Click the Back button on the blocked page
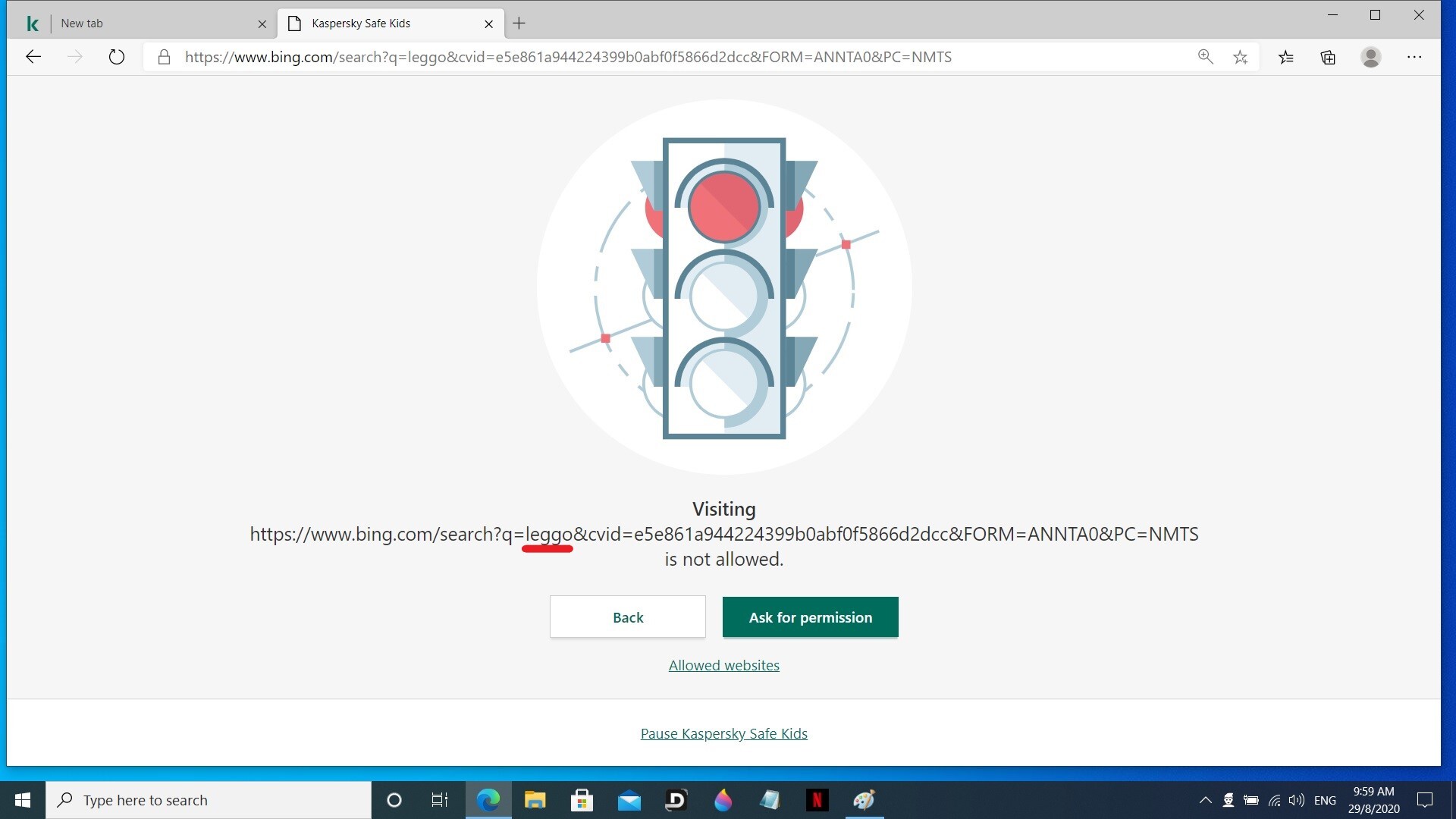The image size is (1456, 819). click(628, 617)
